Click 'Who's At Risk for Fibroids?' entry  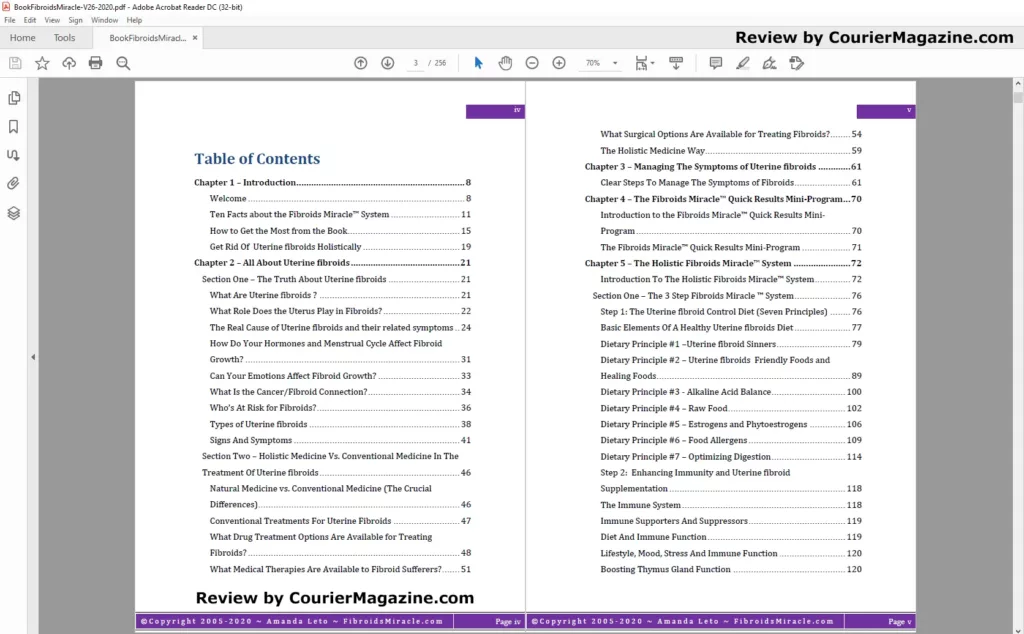tap(340, 408)
